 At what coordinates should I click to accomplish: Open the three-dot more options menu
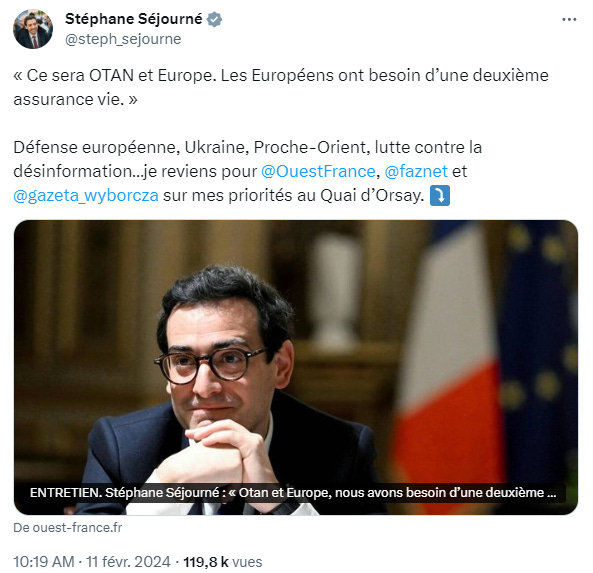569,19
